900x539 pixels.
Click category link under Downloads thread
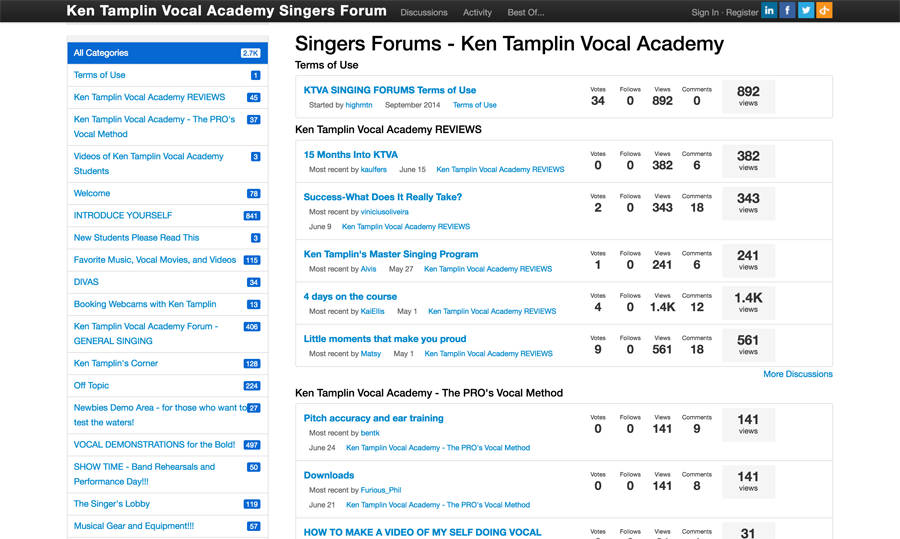tap(438, 505)
